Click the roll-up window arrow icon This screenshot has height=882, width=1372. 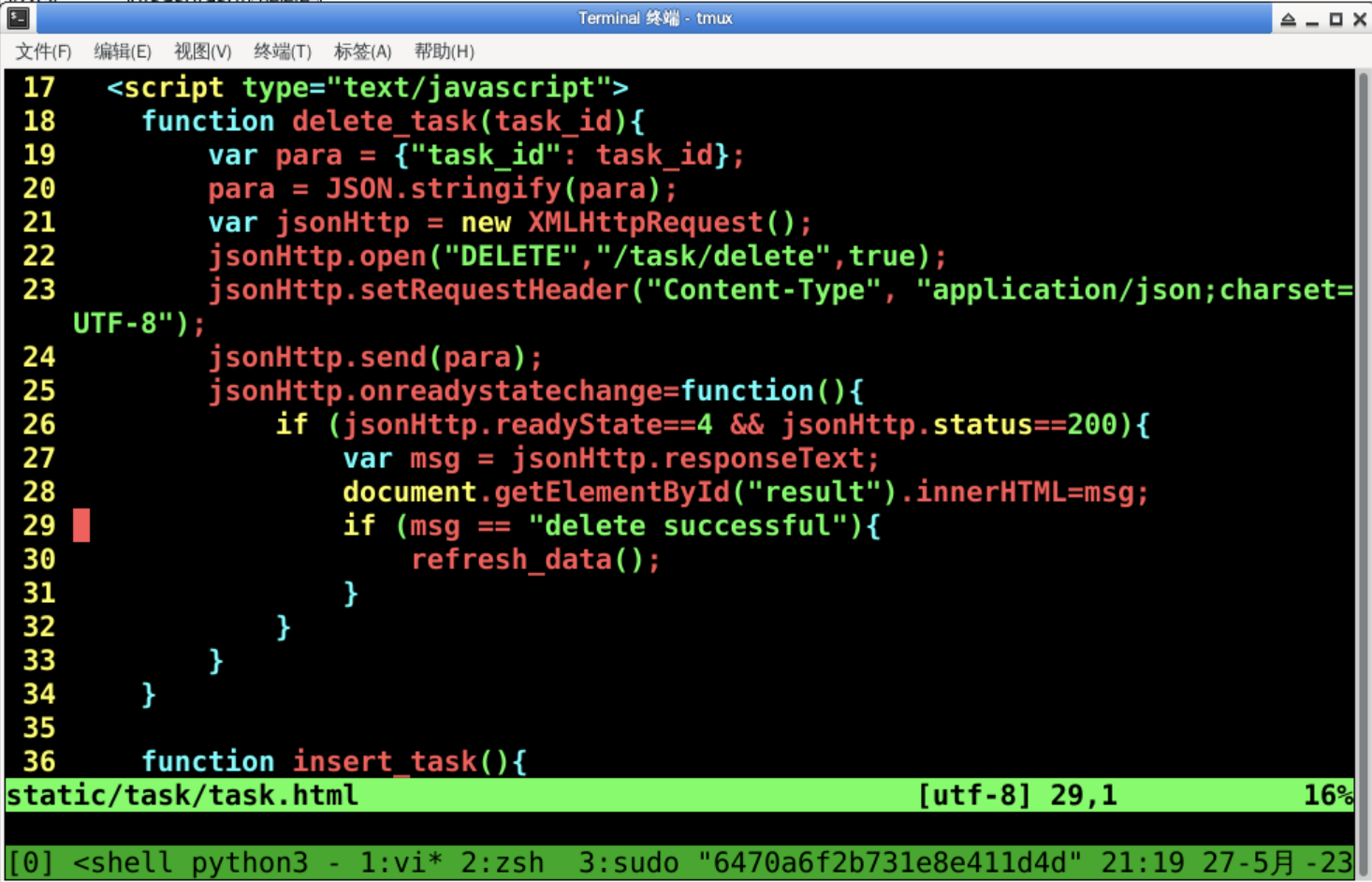[1288, 19]
